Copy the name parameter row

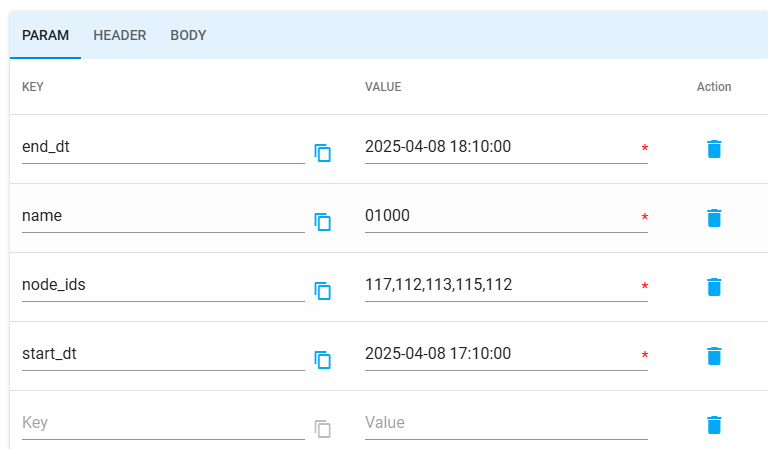tap(322, 222)
